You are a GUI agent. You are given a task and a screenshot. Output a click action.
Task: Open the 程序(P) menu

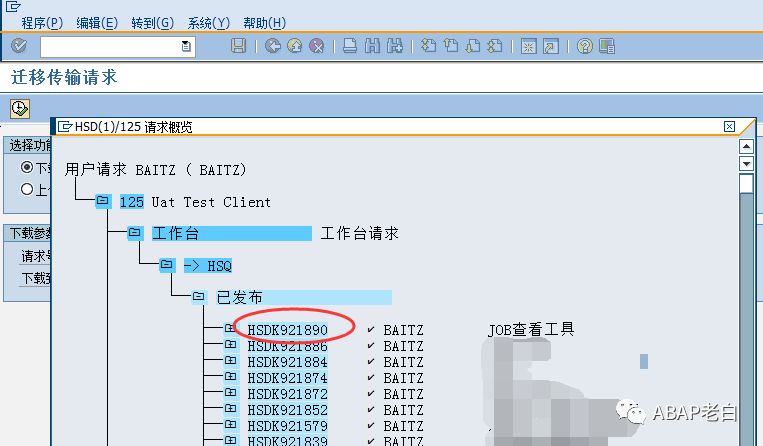tap(42, 23)
